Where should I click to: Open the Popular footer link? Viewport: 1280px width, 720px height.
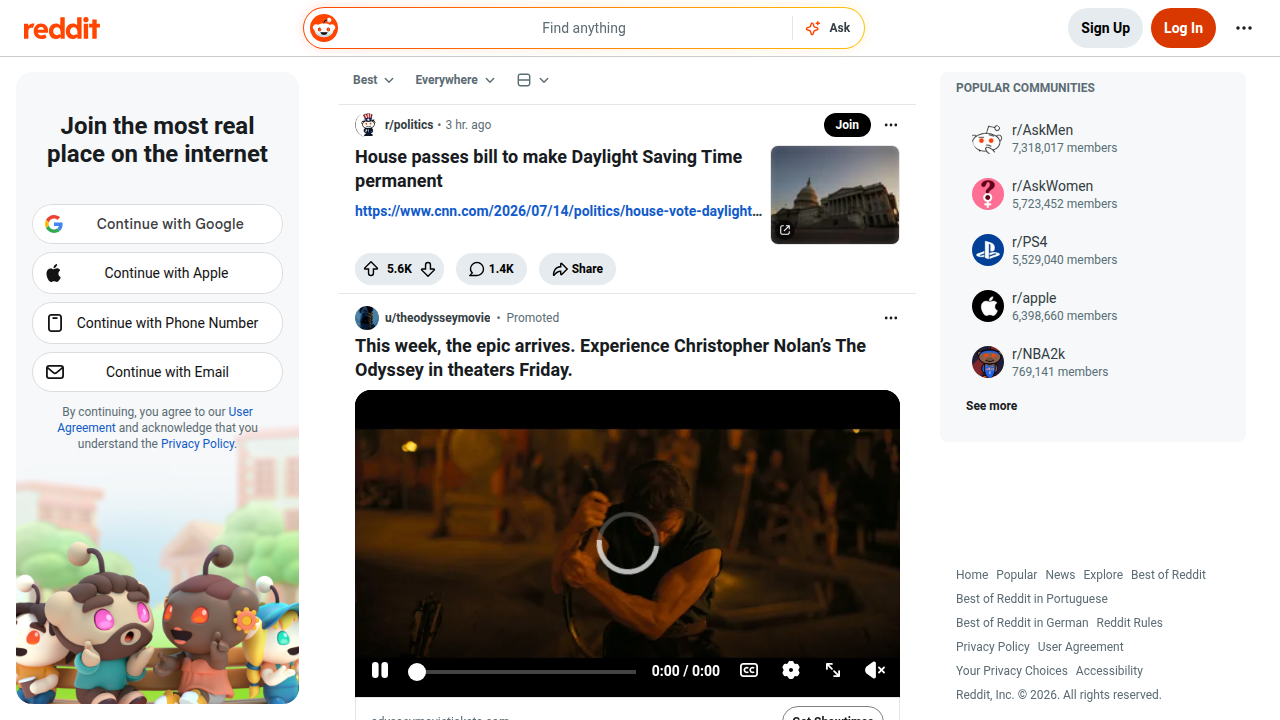(1017, 575)
